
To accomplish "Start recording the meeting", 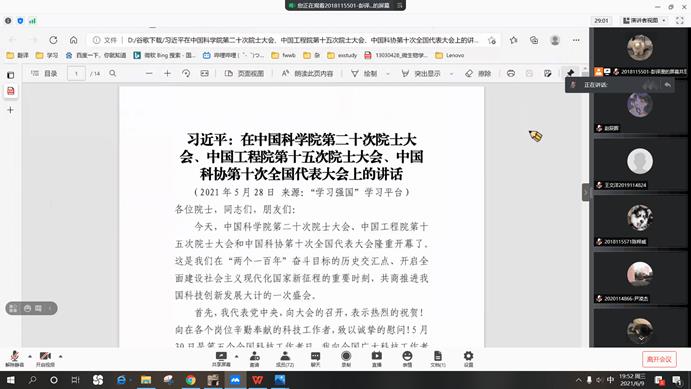I will 346,359.
